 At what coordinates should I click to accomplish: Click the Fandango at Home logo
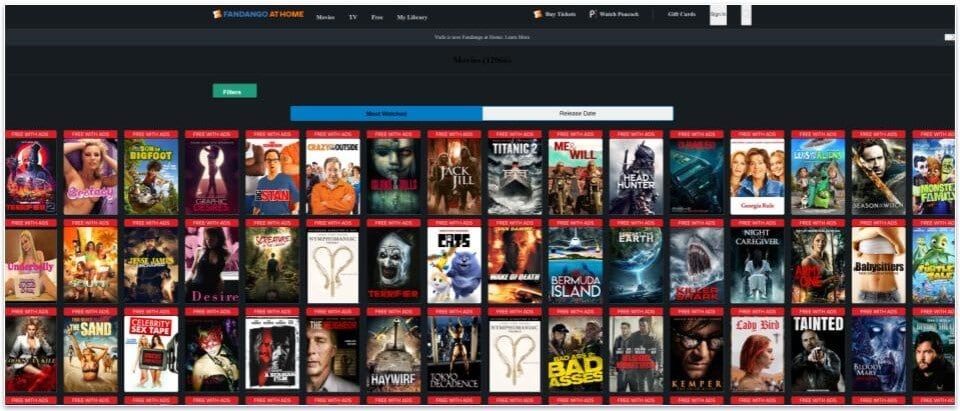258,14
